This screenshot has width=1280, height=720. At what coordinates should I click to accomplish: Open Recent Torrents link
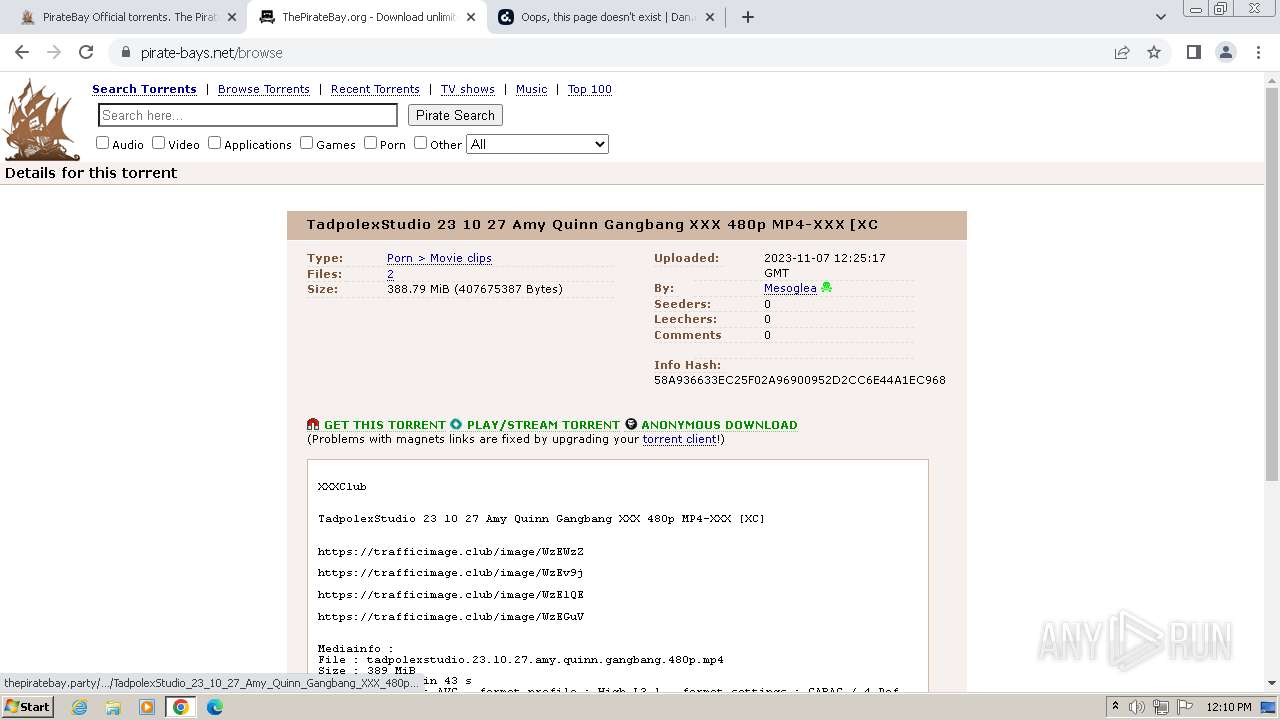(375, 89)
